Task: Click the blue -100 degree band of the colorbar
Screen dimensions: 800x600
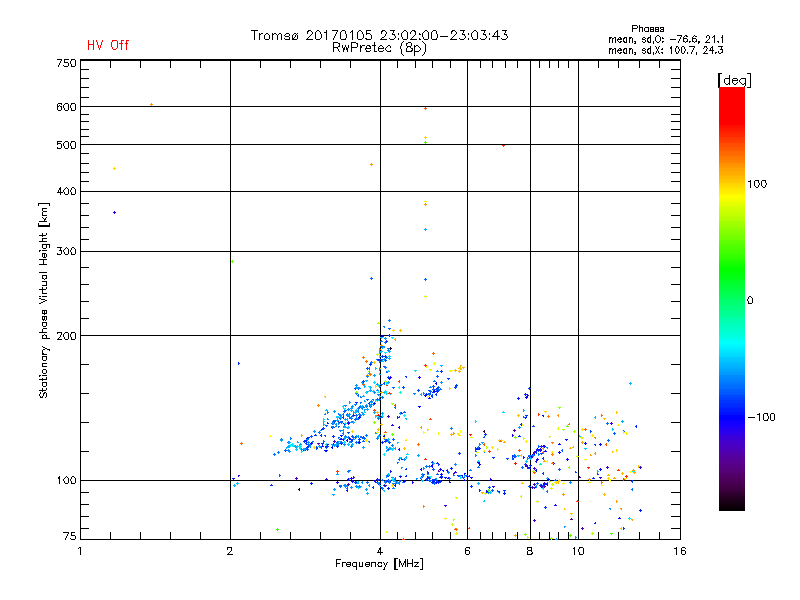Action: click(732, 417)
